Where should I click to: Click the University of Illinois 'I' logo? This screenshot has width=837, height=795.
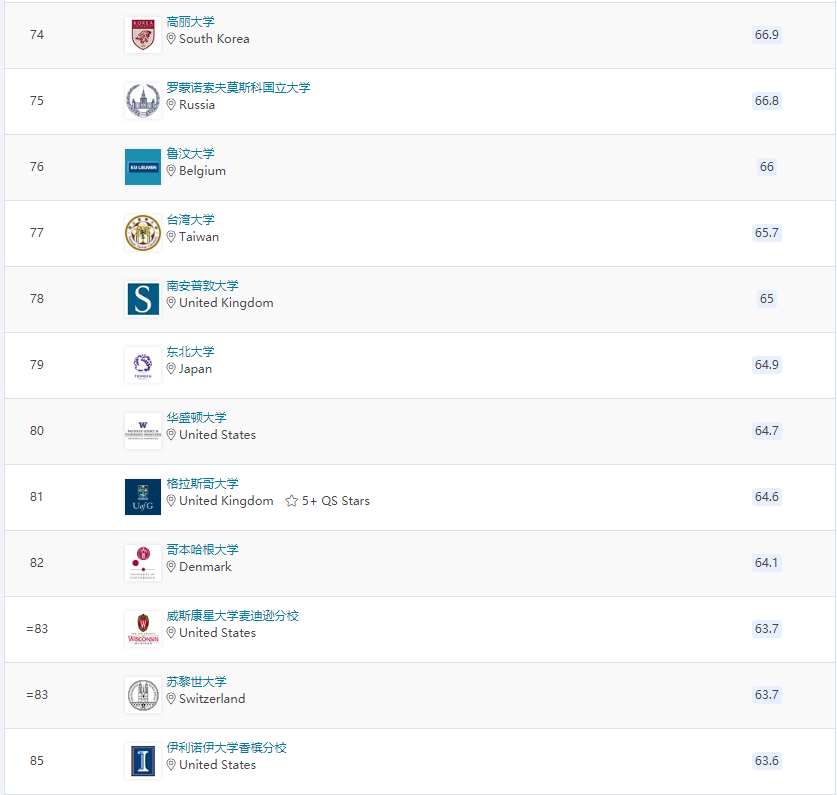coord(142,761)
